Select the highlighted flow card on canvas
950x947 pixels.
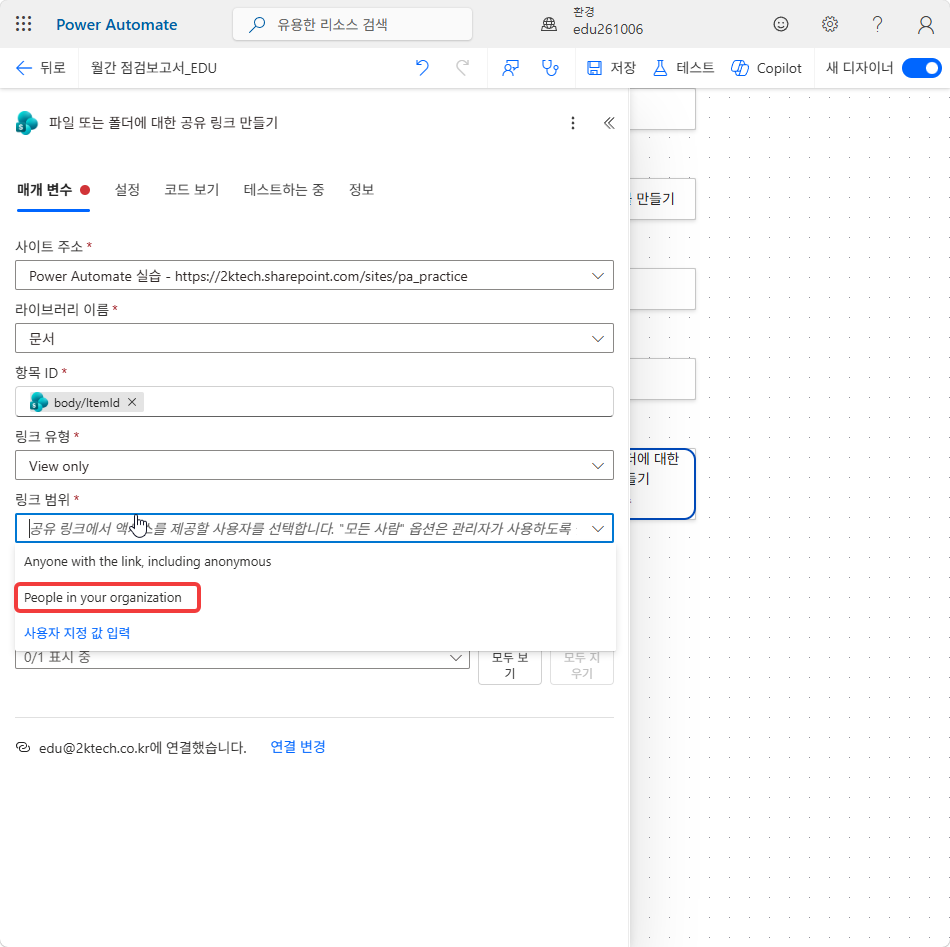662,483
